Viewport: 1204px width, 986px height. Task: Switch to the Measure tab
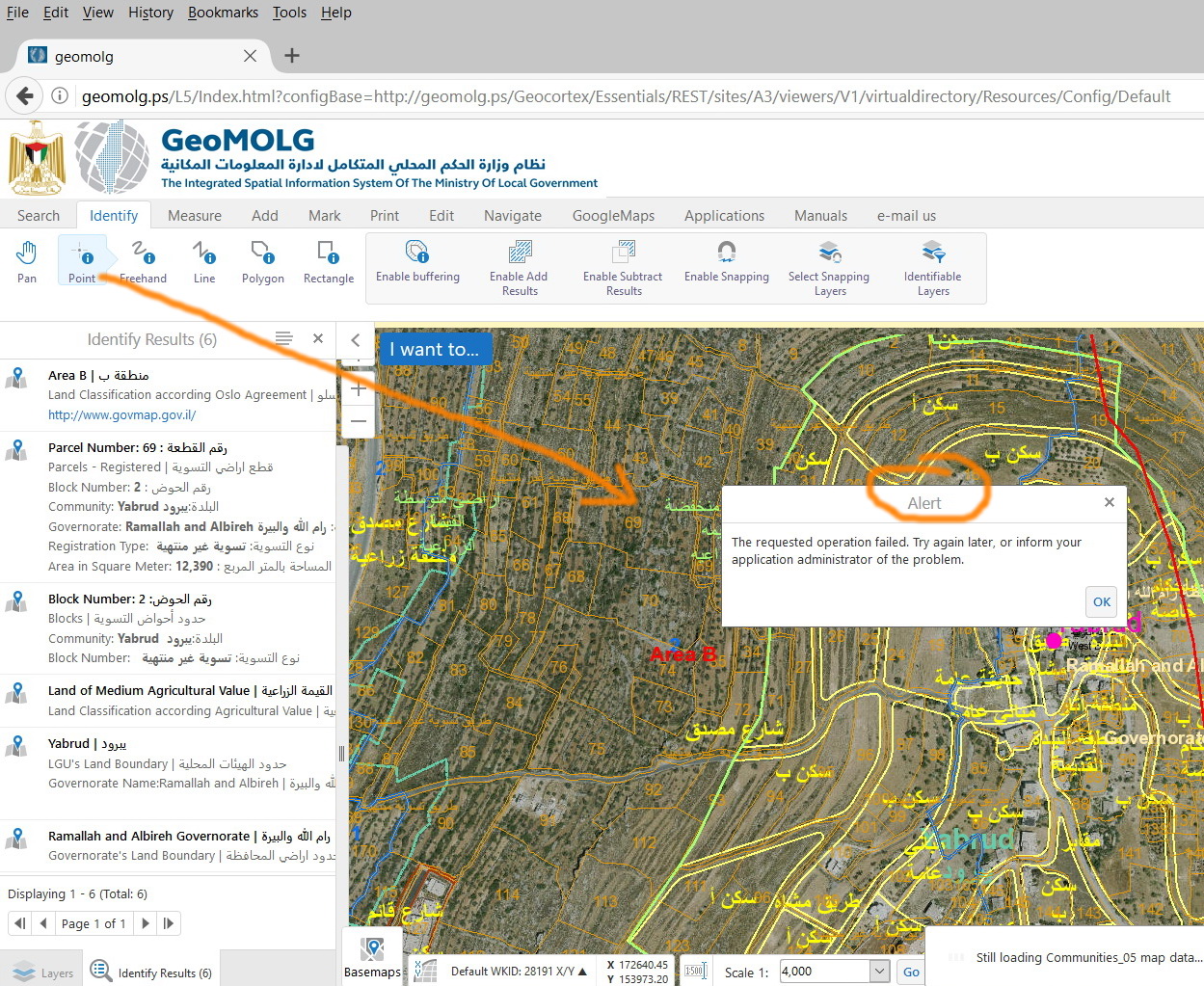195,216
